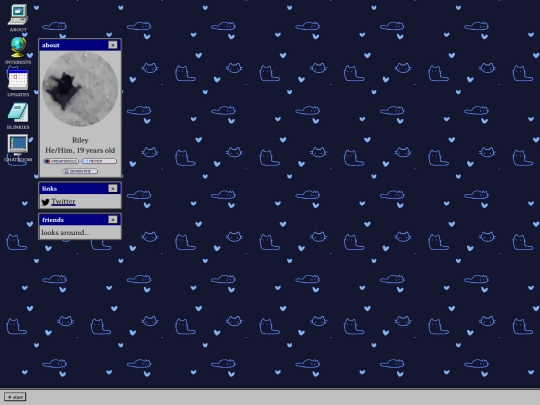The width and height of the screenshot is (540, 405).
Task: Click the light blue pill badge
Action: point(99,161)
